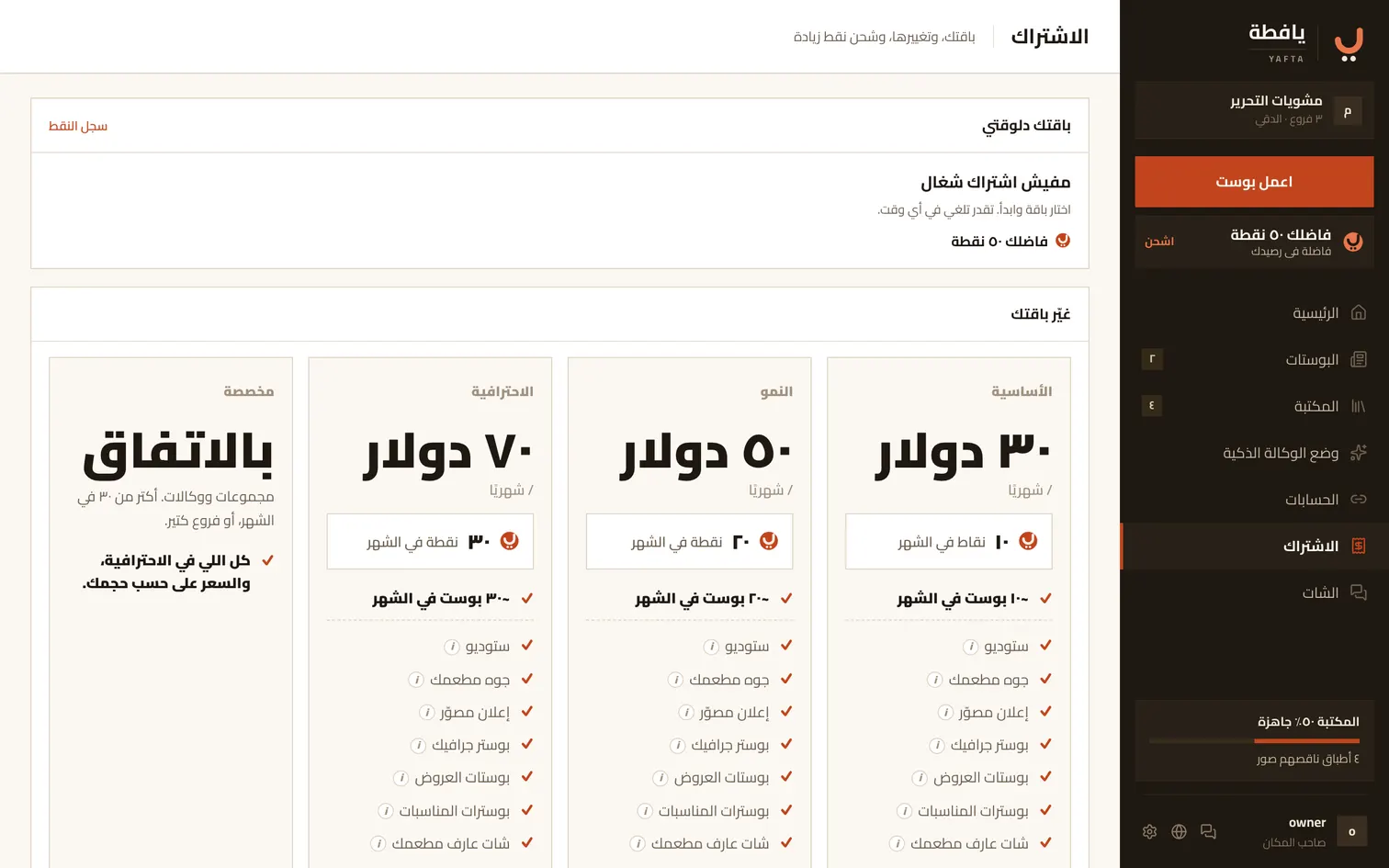The height and width of the screenshot is (868, 1389).
Task: Show info for بوستات العروض in النمو plan
Action: (660, 778)
